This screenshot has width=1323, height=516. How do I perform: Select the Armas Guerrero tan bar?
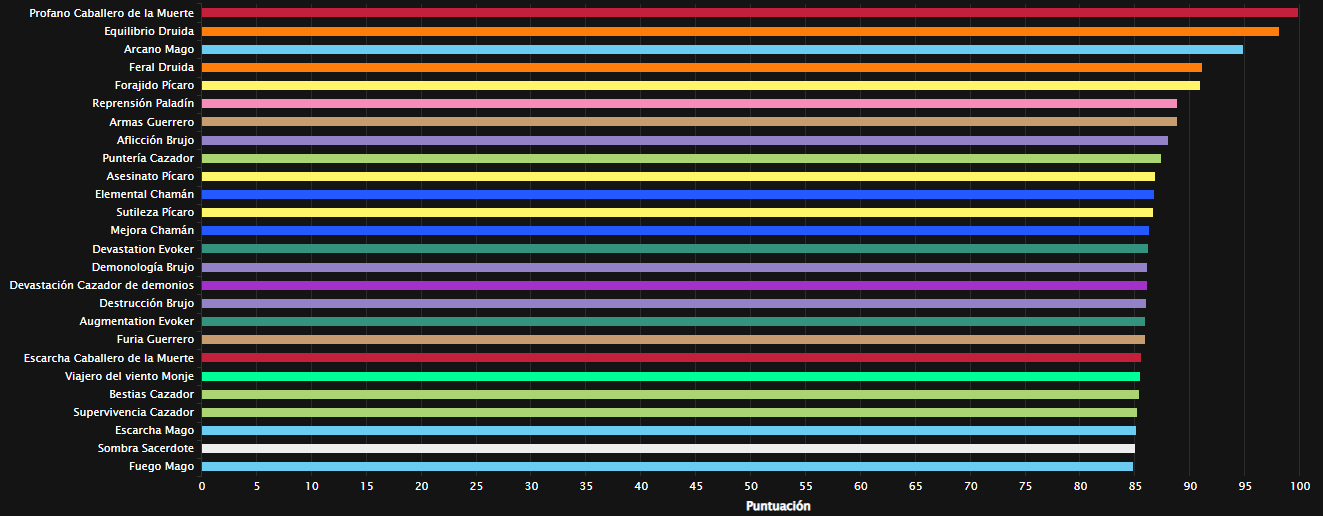click(689, 122)
